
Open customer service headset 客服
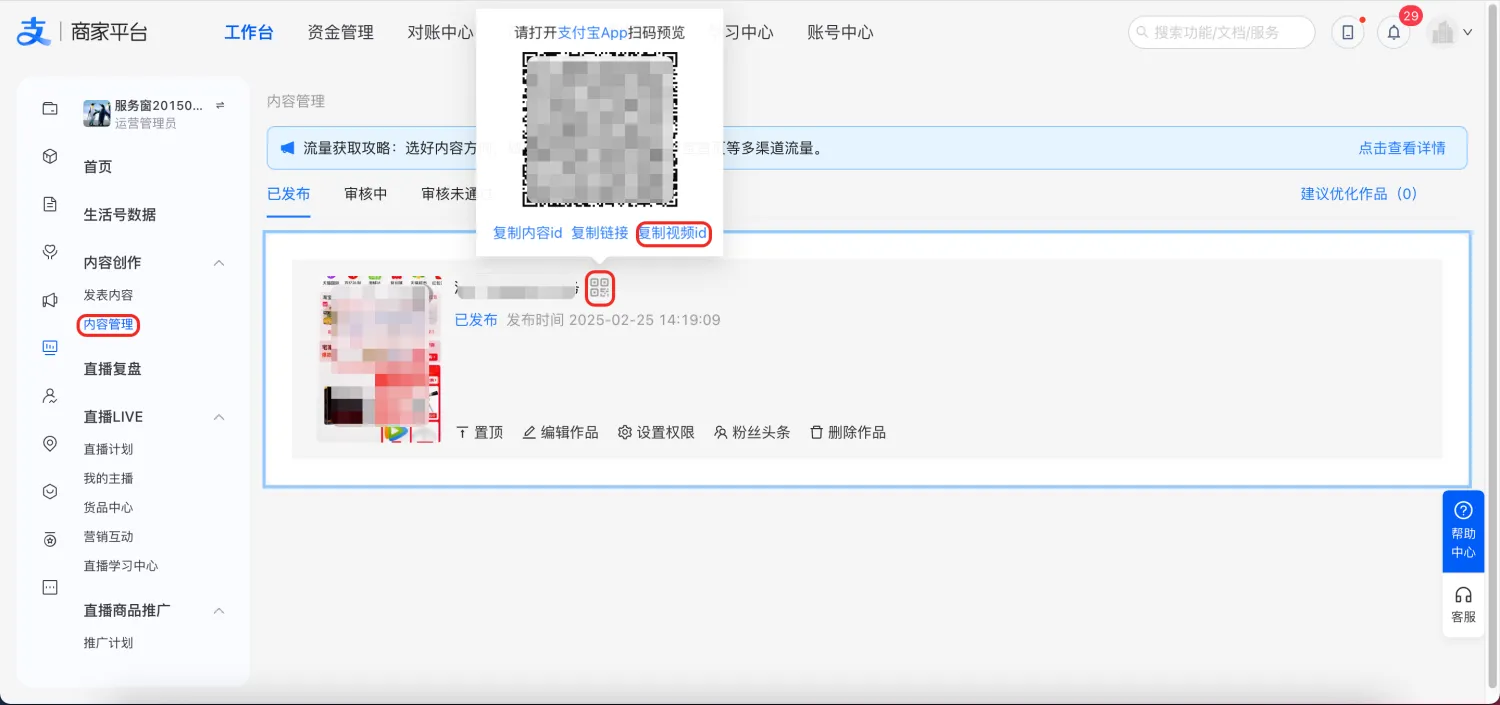pos(1463,605)
